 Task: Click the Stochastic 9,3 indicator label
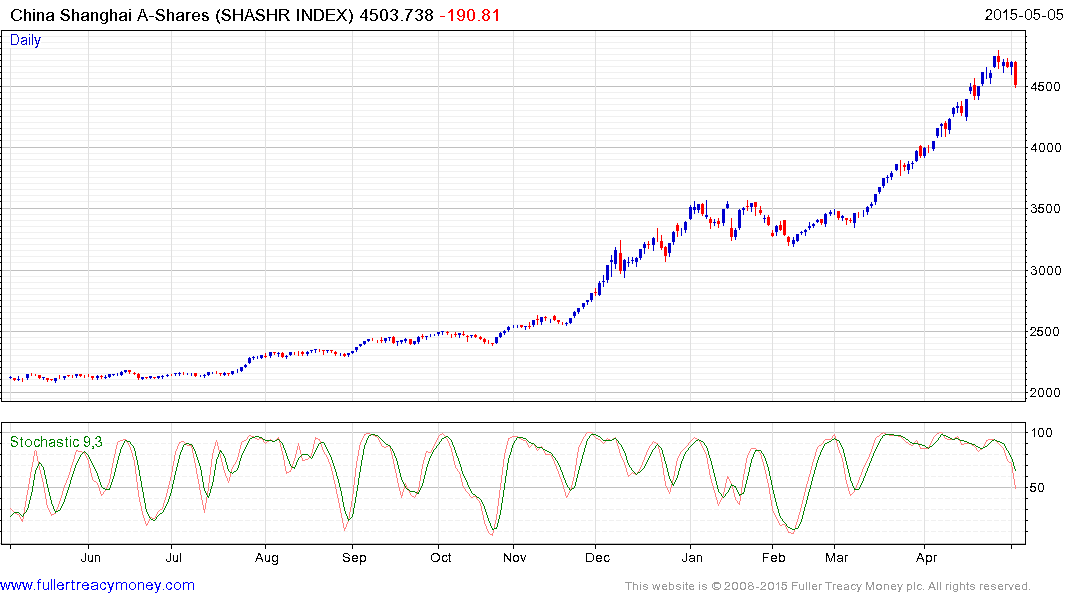(x=56, y=442)
